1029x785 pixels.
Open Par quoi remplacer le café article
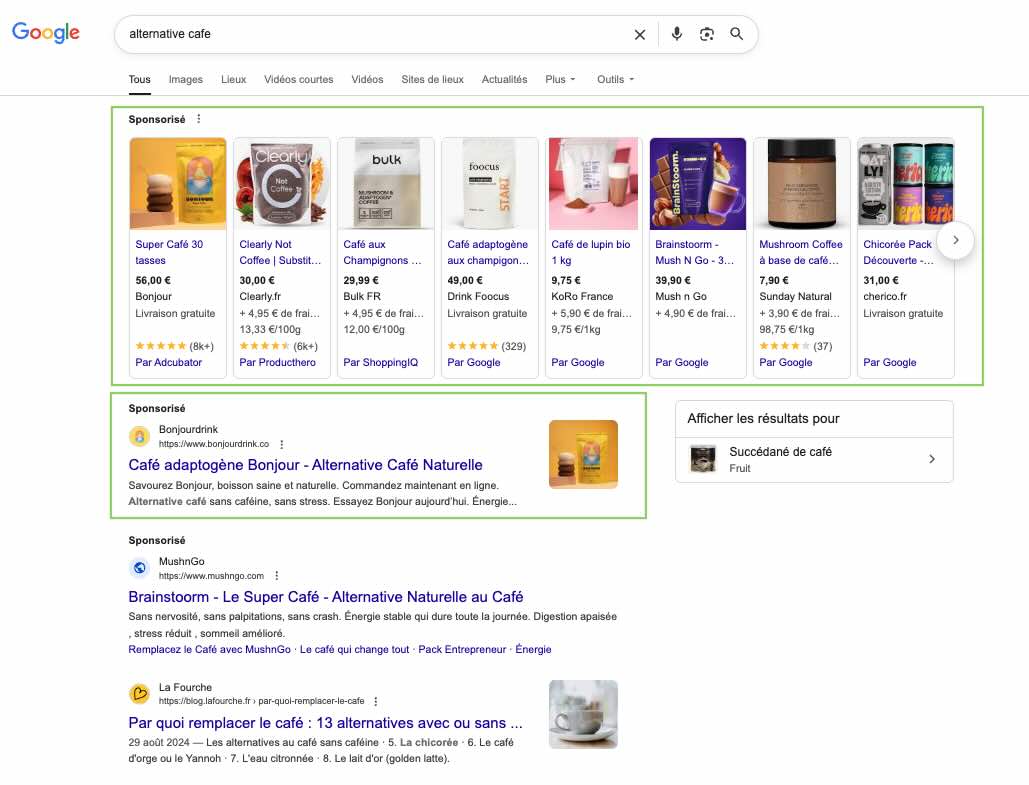coord(325,722)
